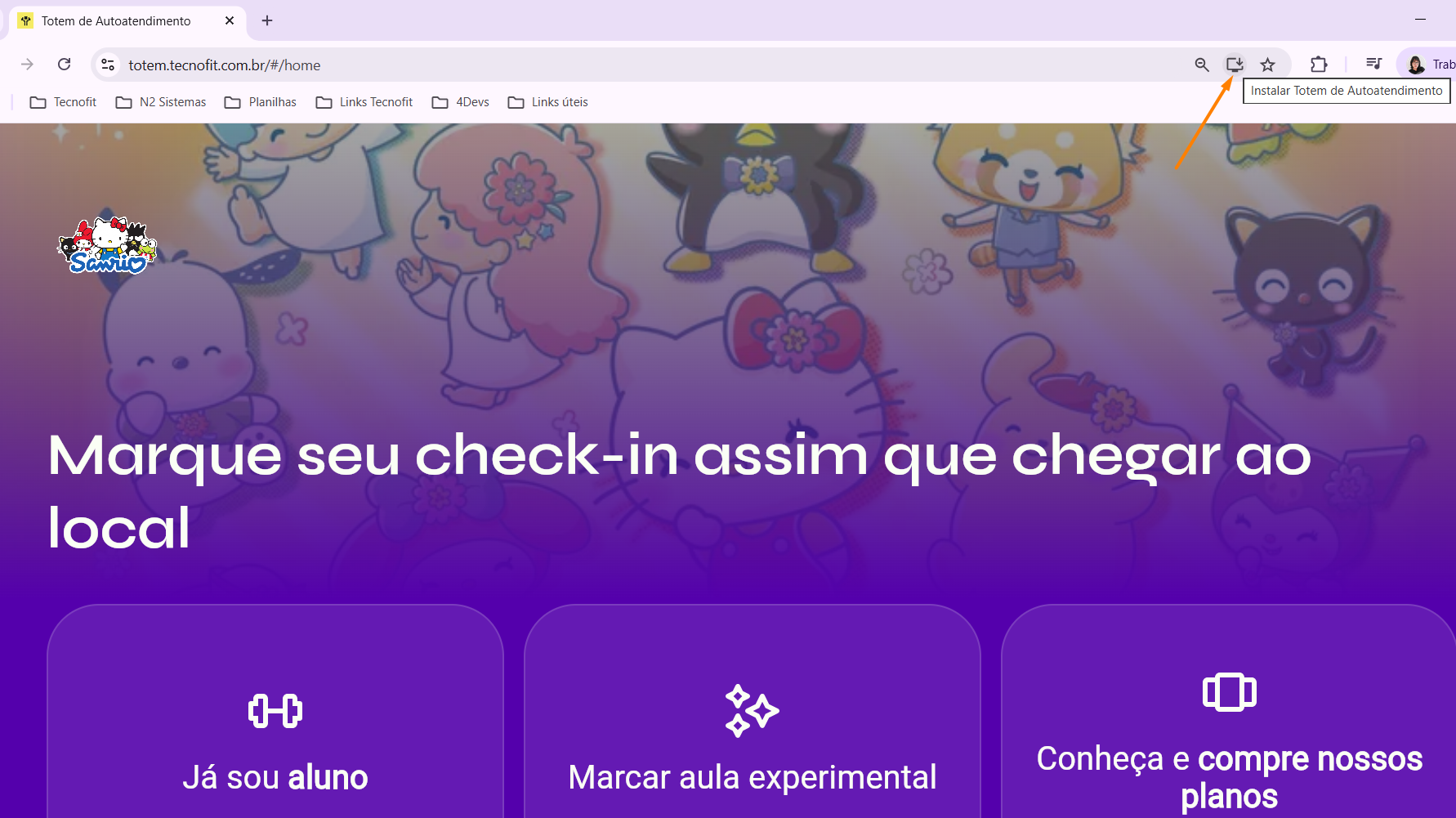Open the Links Tecnofit folder
Viewport: 1456px width, 818px height.
pyautogui.click(x=364, y=102)
